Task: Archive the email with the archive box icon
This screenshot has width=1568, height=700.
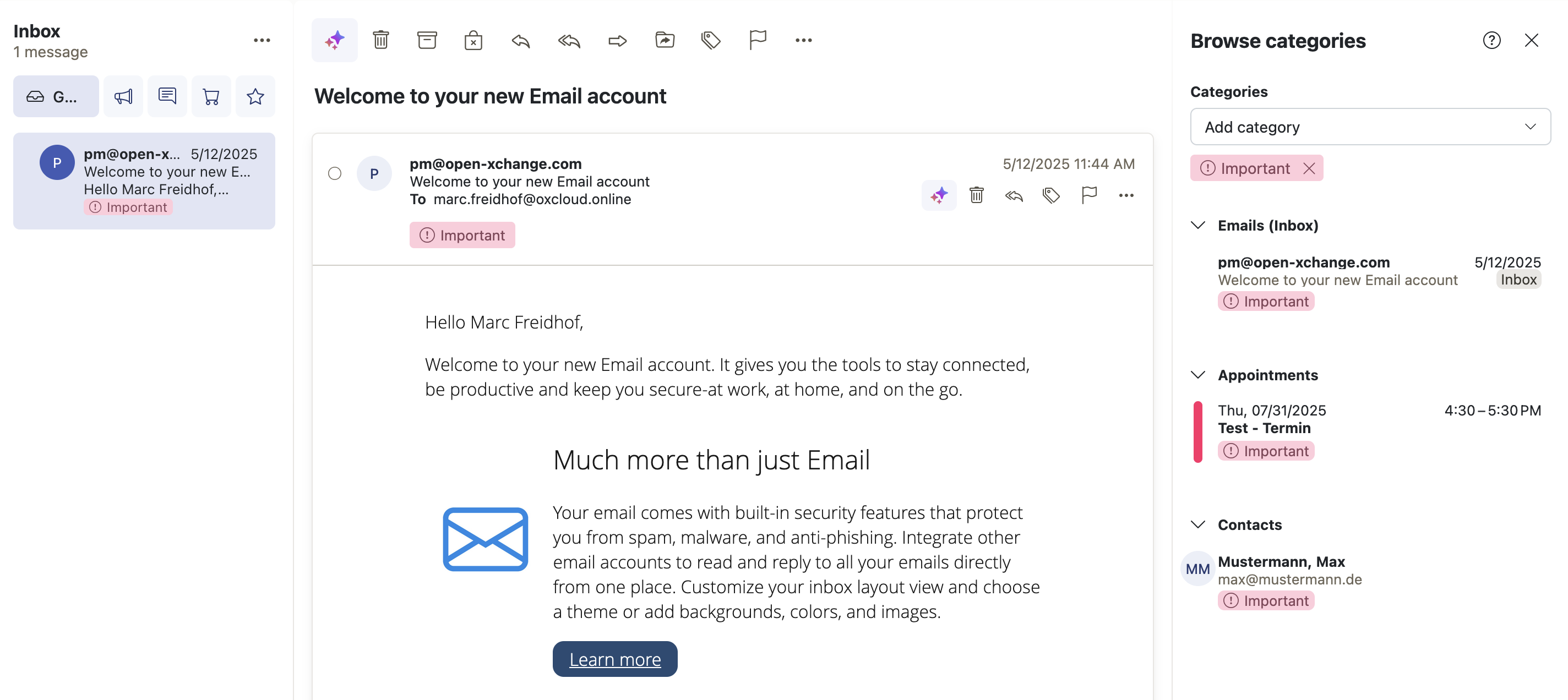Action: click(427, 40)
